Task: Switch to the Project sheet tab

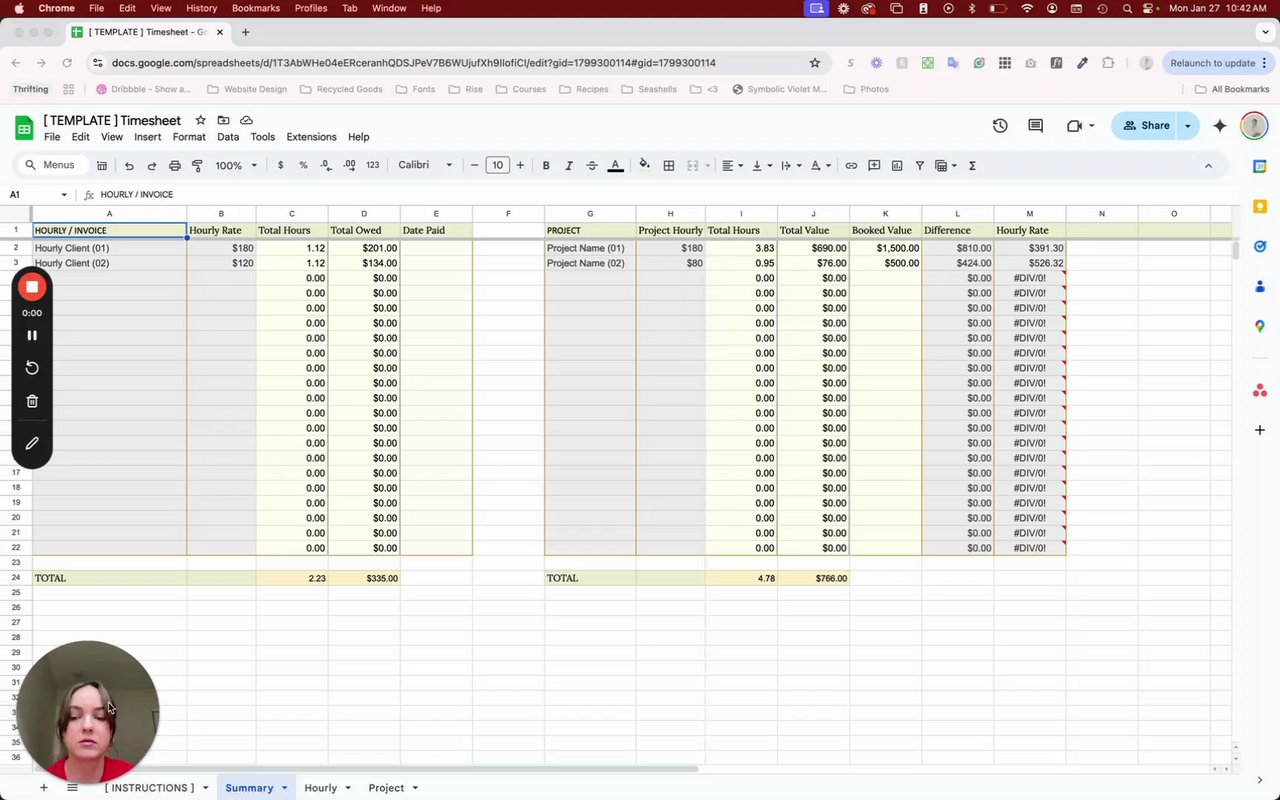Action: 386,788
